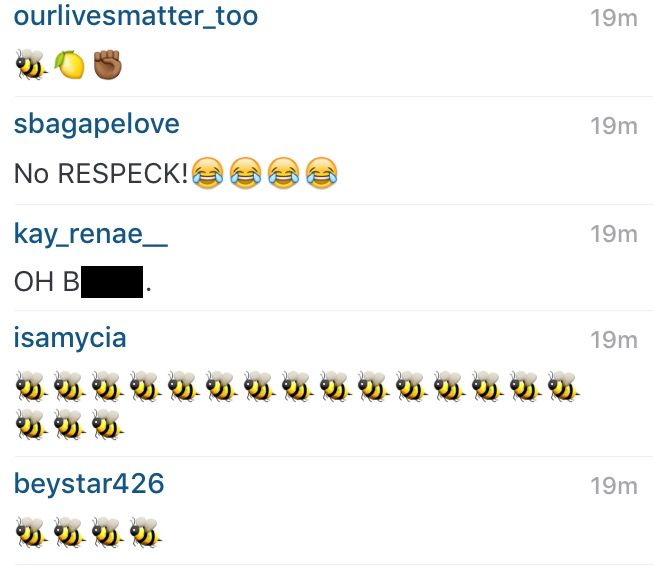653x570 pixels.
Task: Click first crying-laughing emoji after RESPECK
Action: pos(208,173)
